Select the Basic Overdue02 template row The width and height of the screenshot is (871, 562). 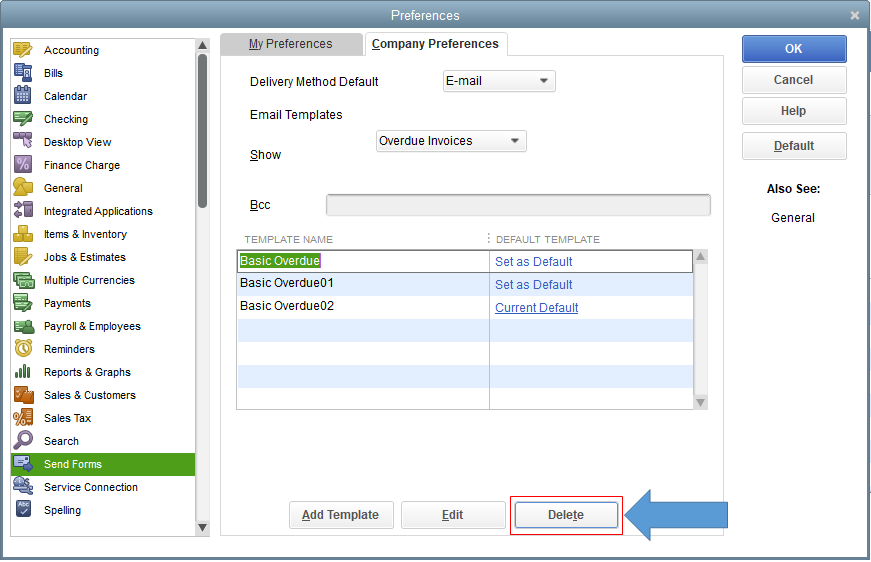tap(465, 307)
